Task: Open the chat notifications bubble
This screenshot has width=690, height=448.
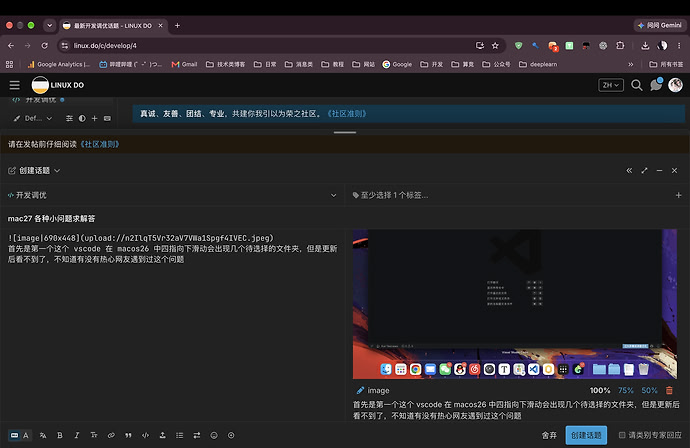Action: coord(656,84)
